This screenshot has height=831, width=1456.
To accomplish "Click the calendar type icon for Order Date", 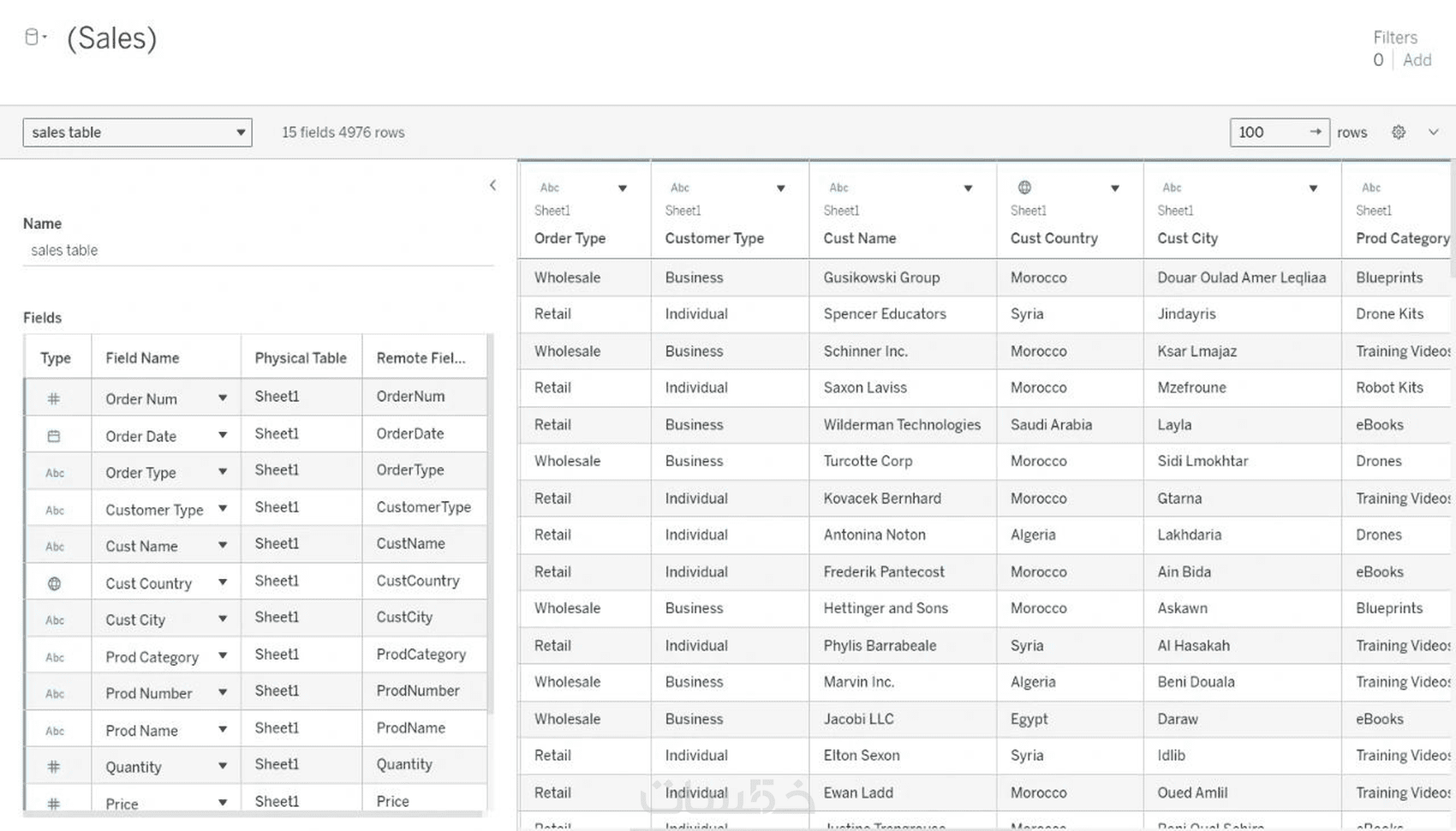I will click(54, 436).
